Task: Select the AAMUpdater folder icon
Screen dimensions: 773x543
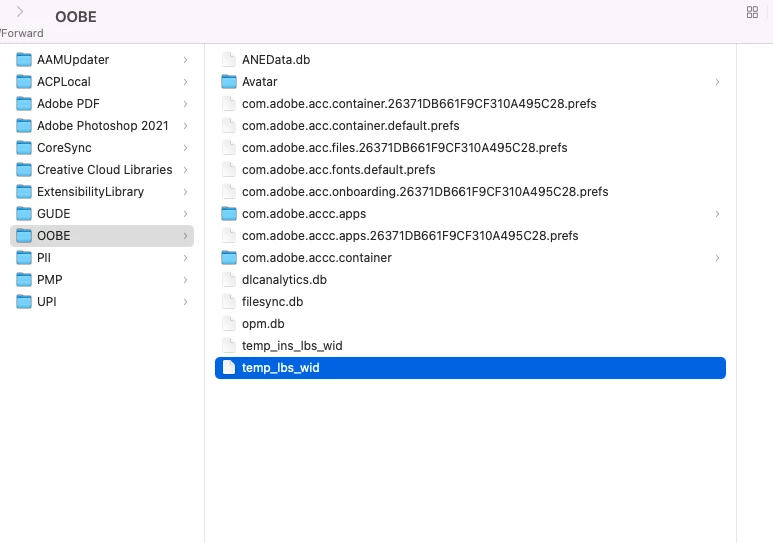Action: coord(24,60)
